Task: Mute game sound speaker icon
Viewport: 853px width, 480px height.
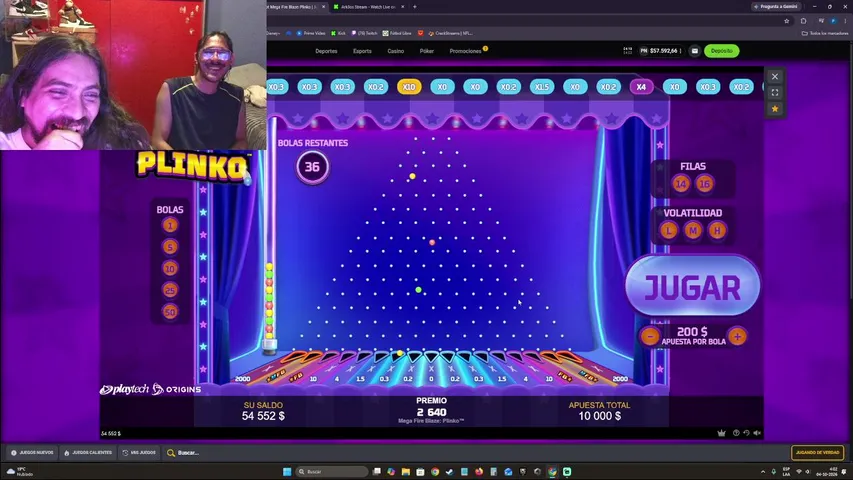Action: click(x=757, y=433)
